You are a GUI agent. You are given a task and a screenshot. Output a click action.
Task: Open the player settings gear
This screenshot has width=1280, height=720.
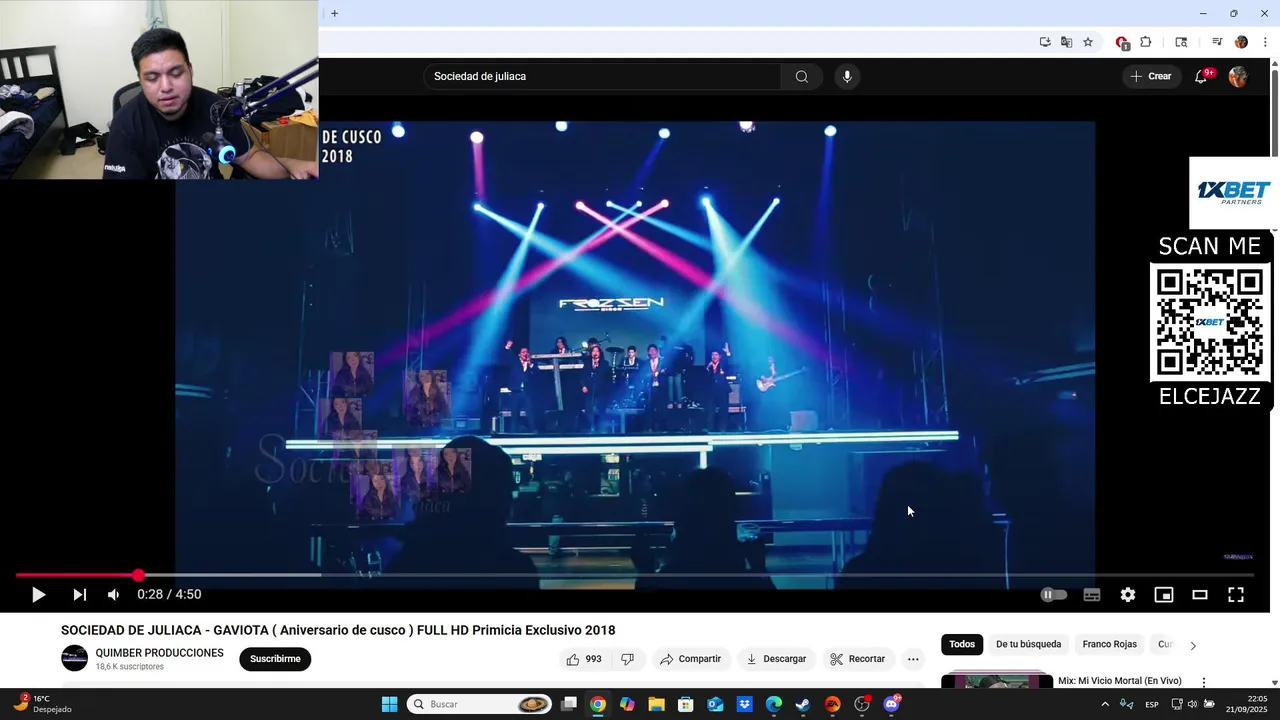pos(1128,595)
